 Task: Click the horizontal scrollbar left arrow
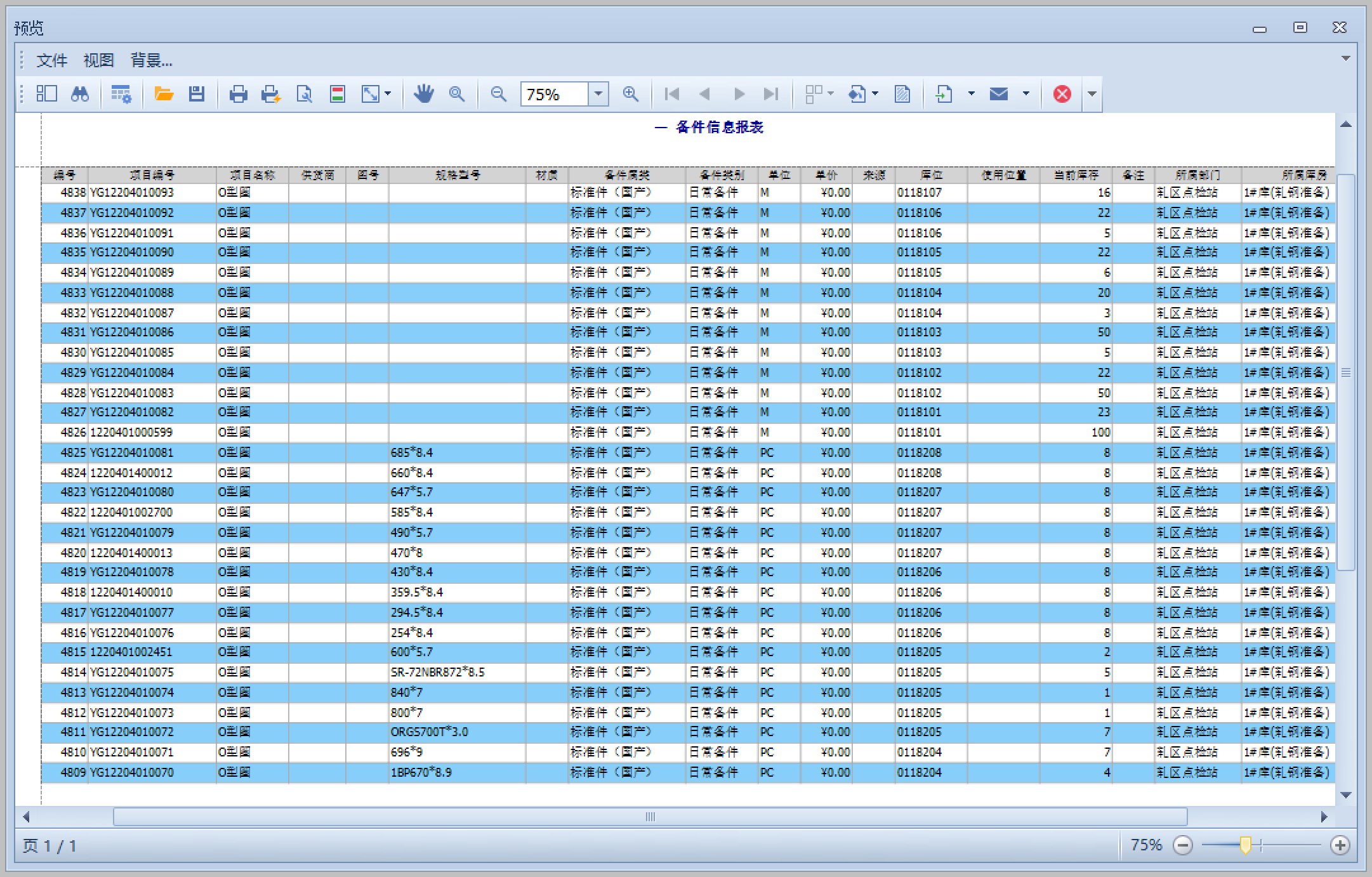click(26, 817)
